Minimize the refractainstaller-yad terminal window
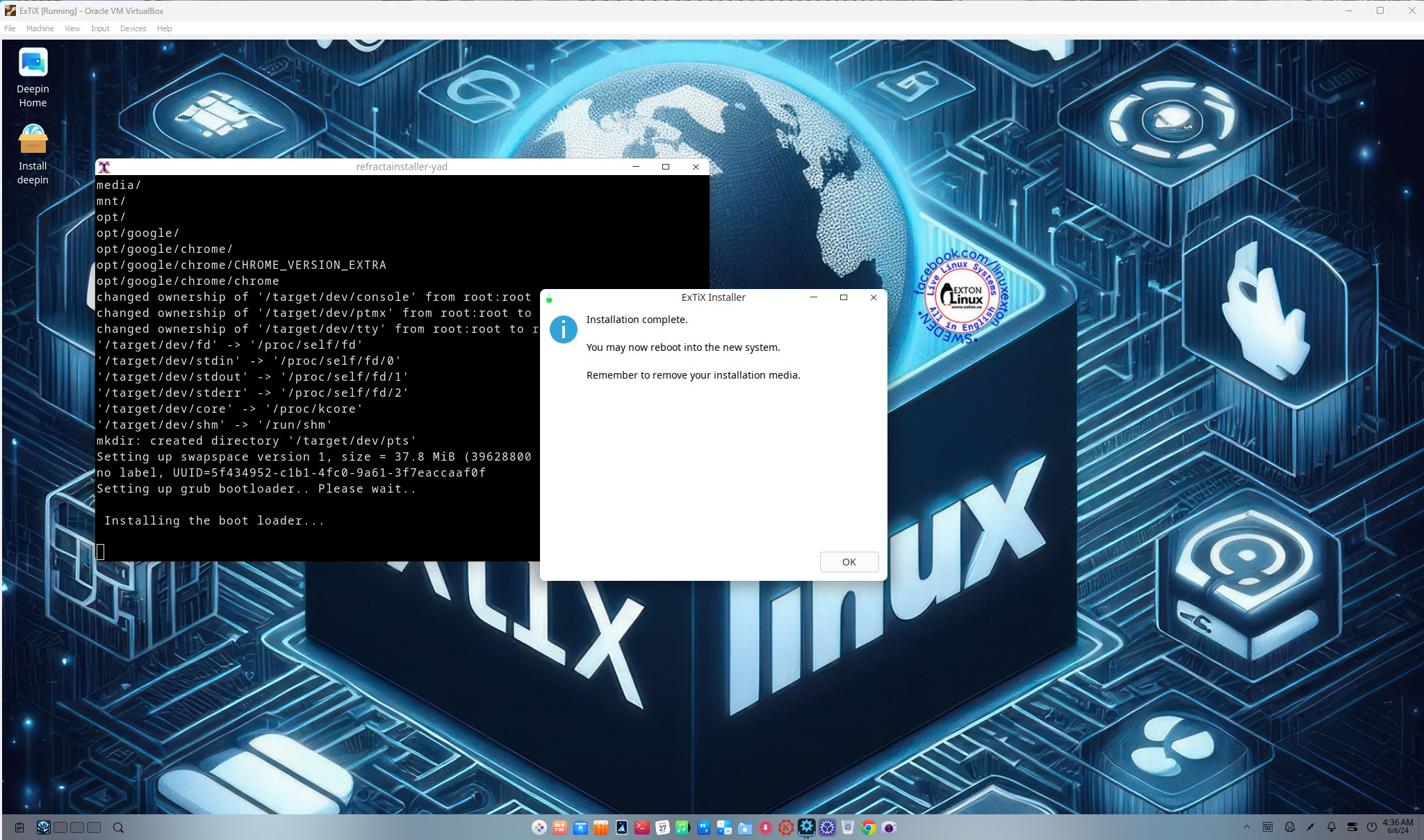This screenshot has width=1424, height=840. click(x=635, y=167)
